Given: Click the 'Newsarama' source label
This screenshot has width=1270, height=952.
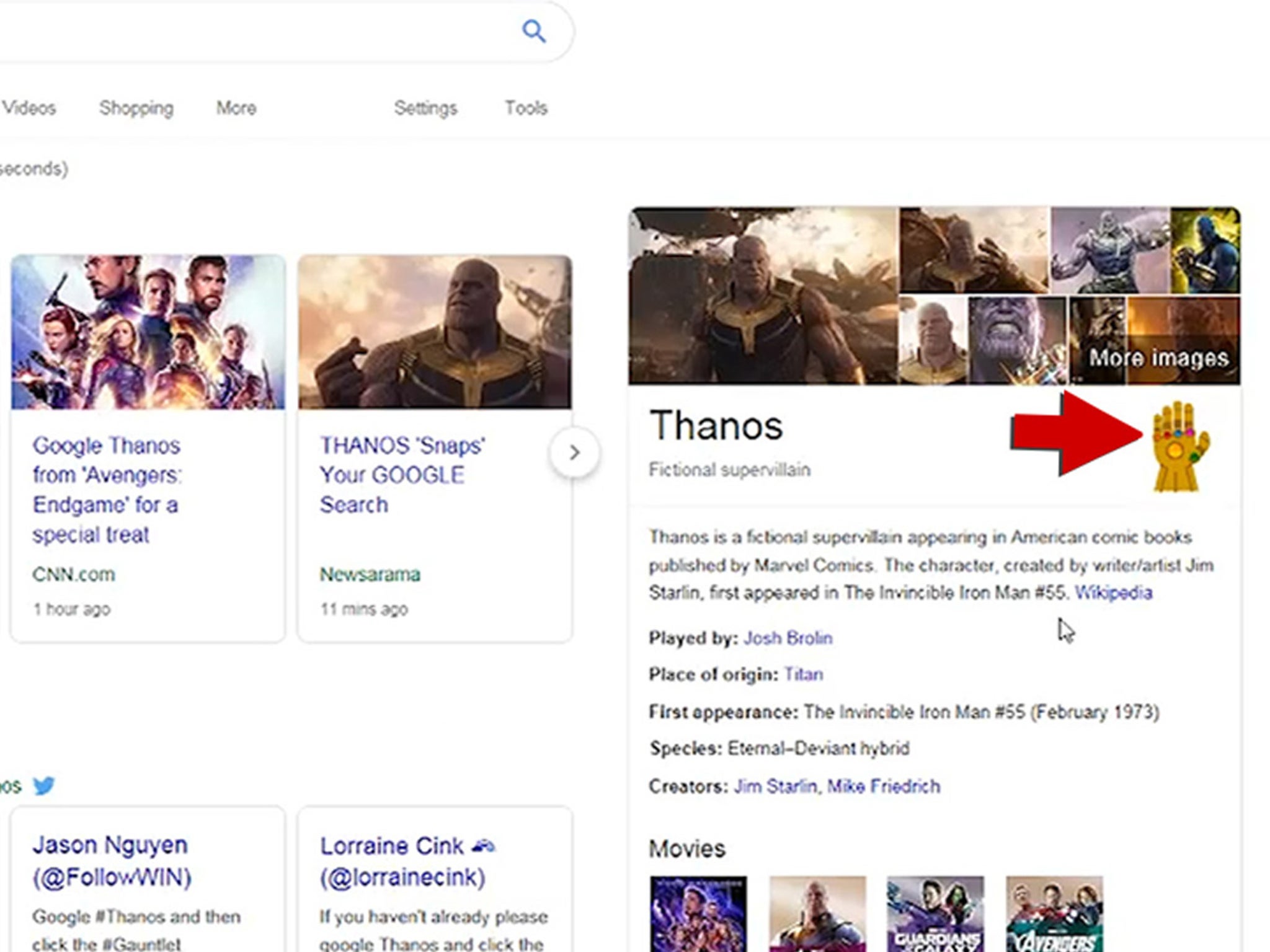Looking at the screenshot, I should (x=370, y=575).
